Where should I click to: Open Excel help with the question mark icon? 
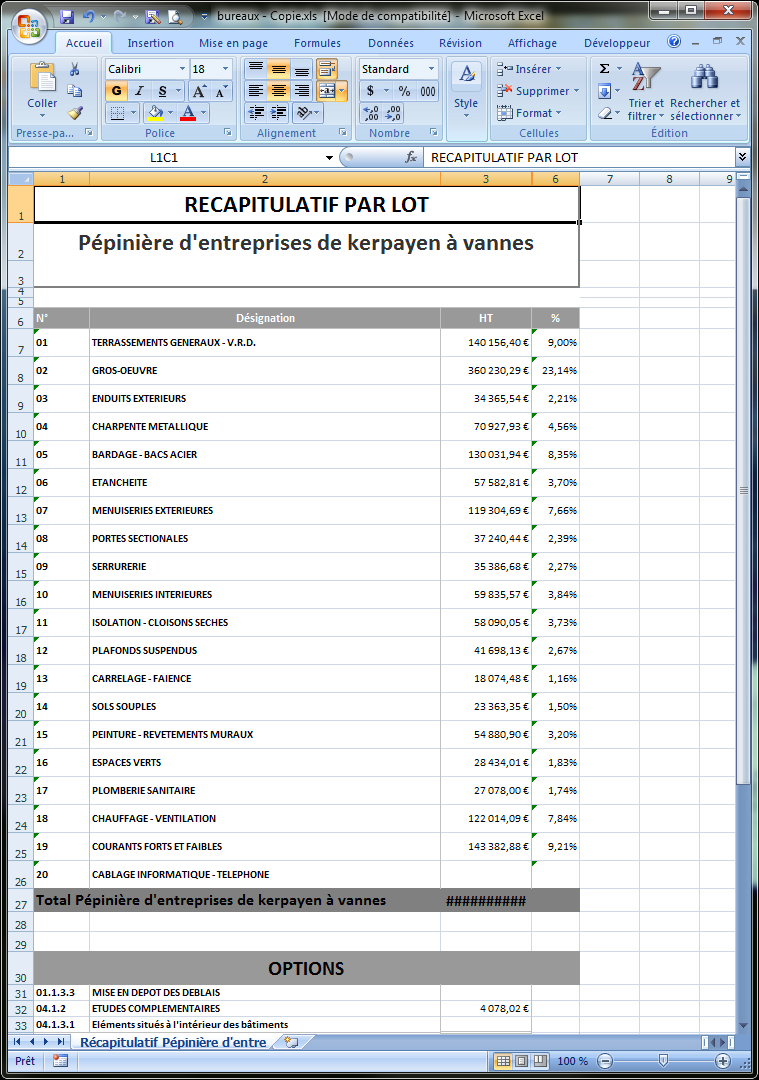click(674, 41)
